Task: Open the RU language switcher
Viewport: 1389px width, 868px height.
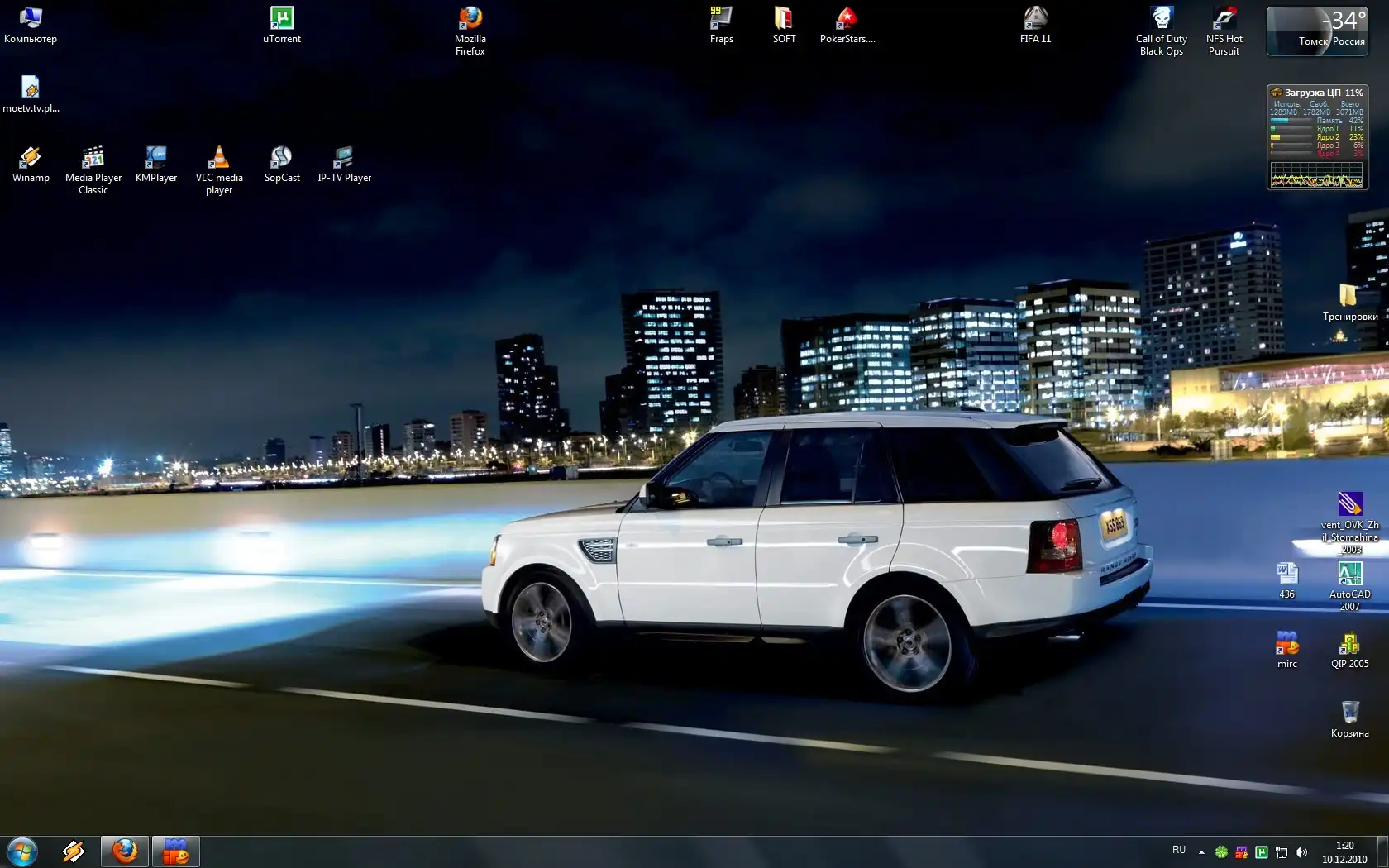Action: tap(1178, 850)
